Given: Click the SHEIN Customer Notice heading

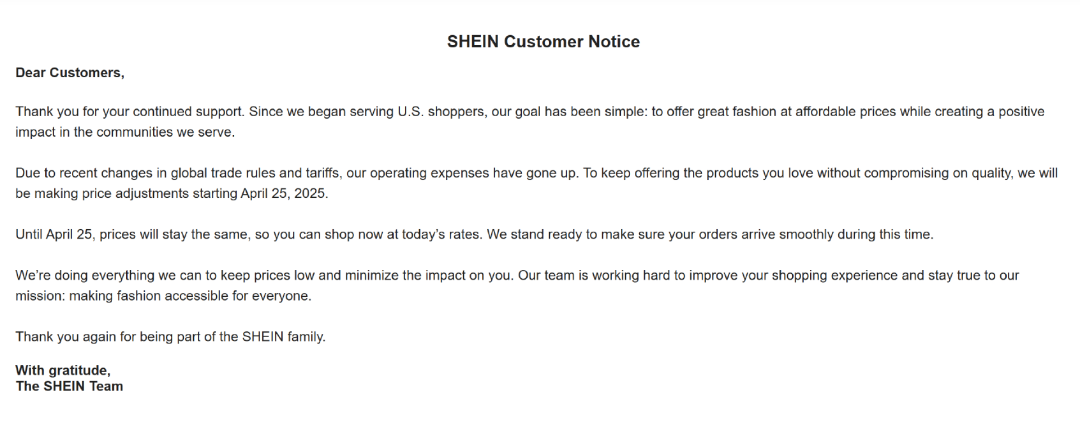Looking at the screenshot, I should click(543, 41).
